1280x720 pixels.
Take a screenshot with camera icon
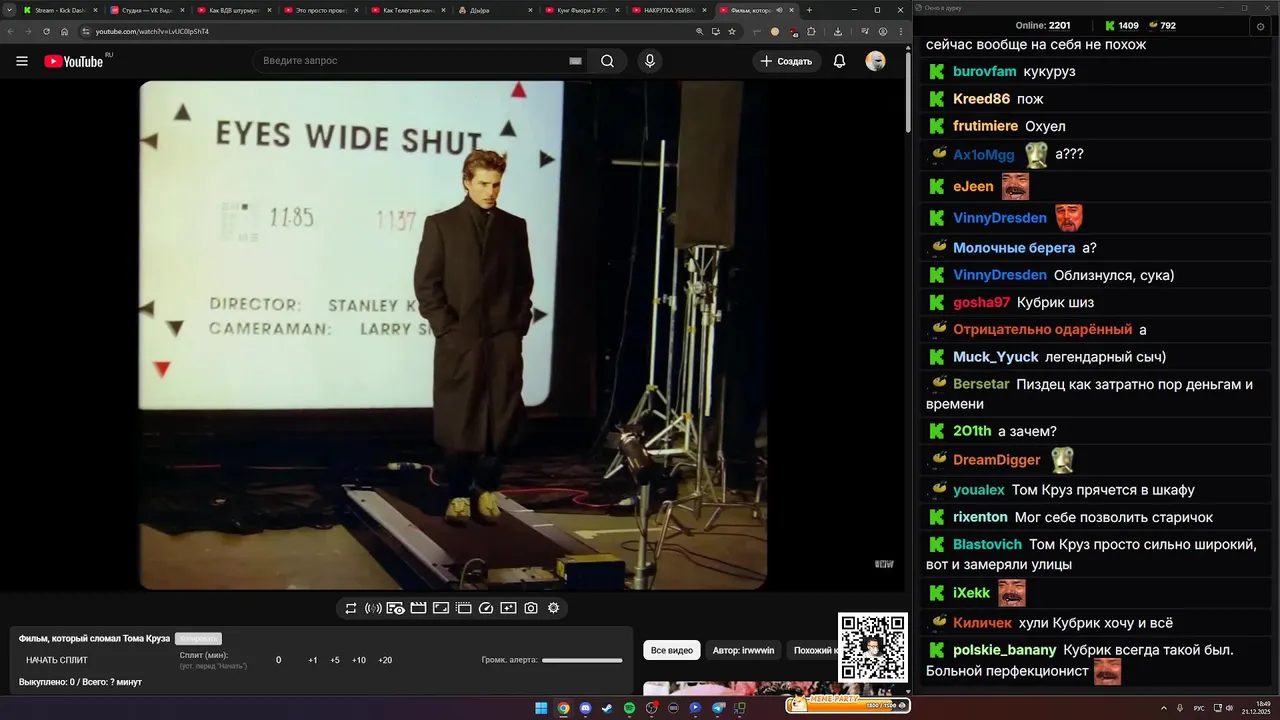[531, 608]
